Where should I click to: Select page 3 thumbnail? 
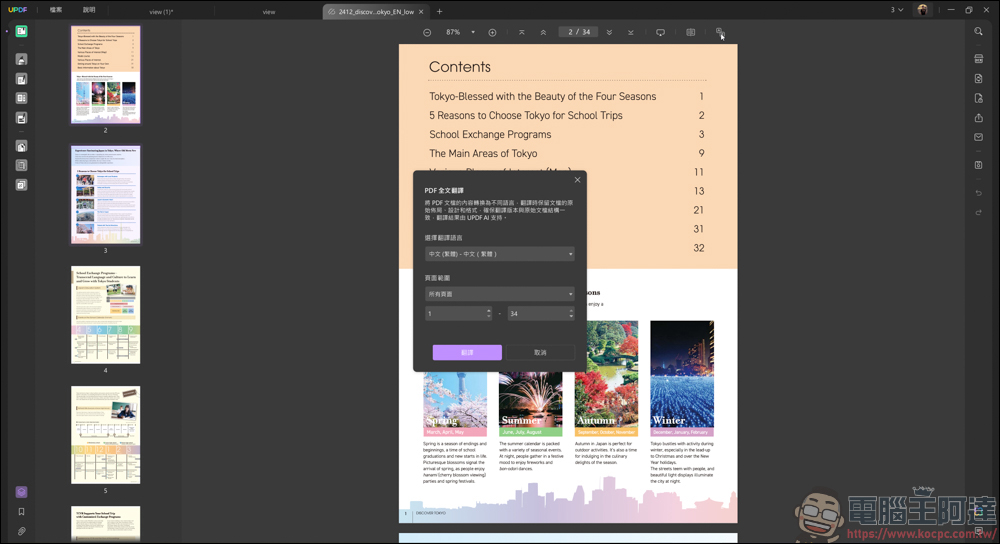point(106,195)
